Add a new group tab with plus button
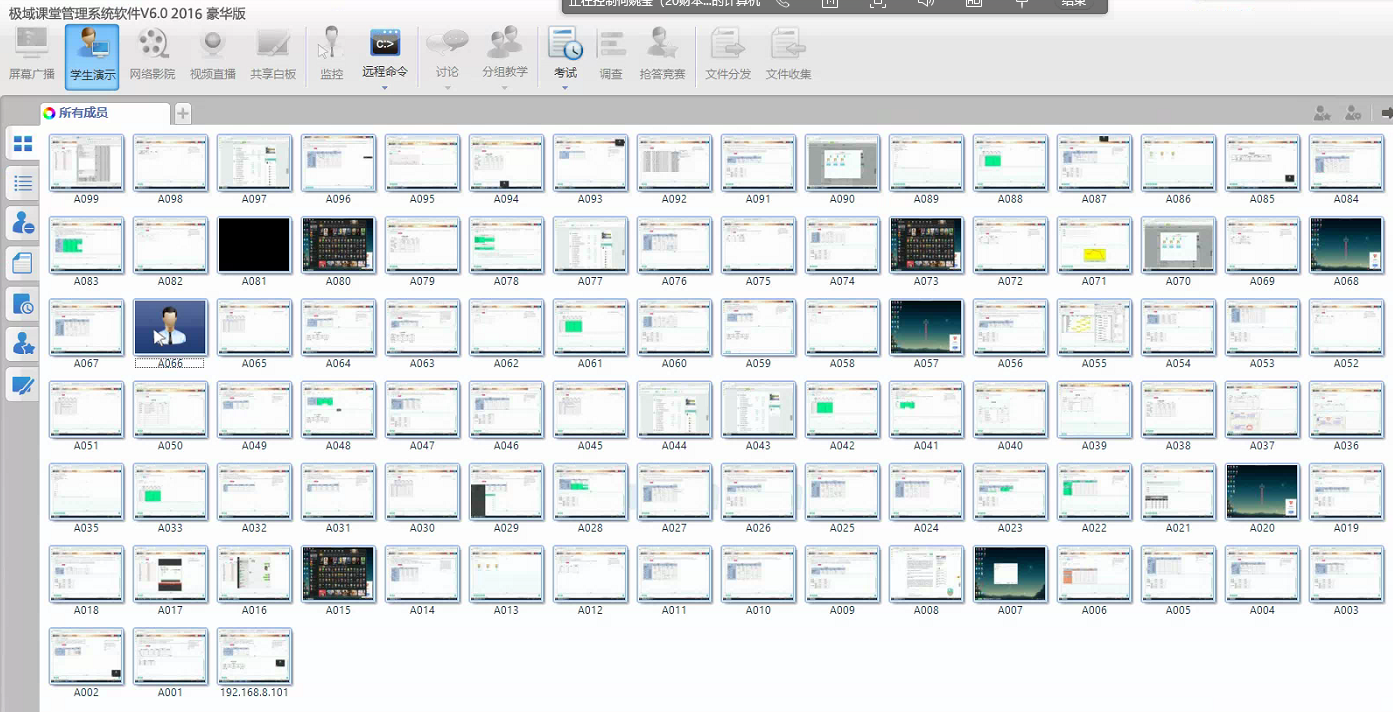Viewport: 1393px width, 712px height. coord(183,113)
